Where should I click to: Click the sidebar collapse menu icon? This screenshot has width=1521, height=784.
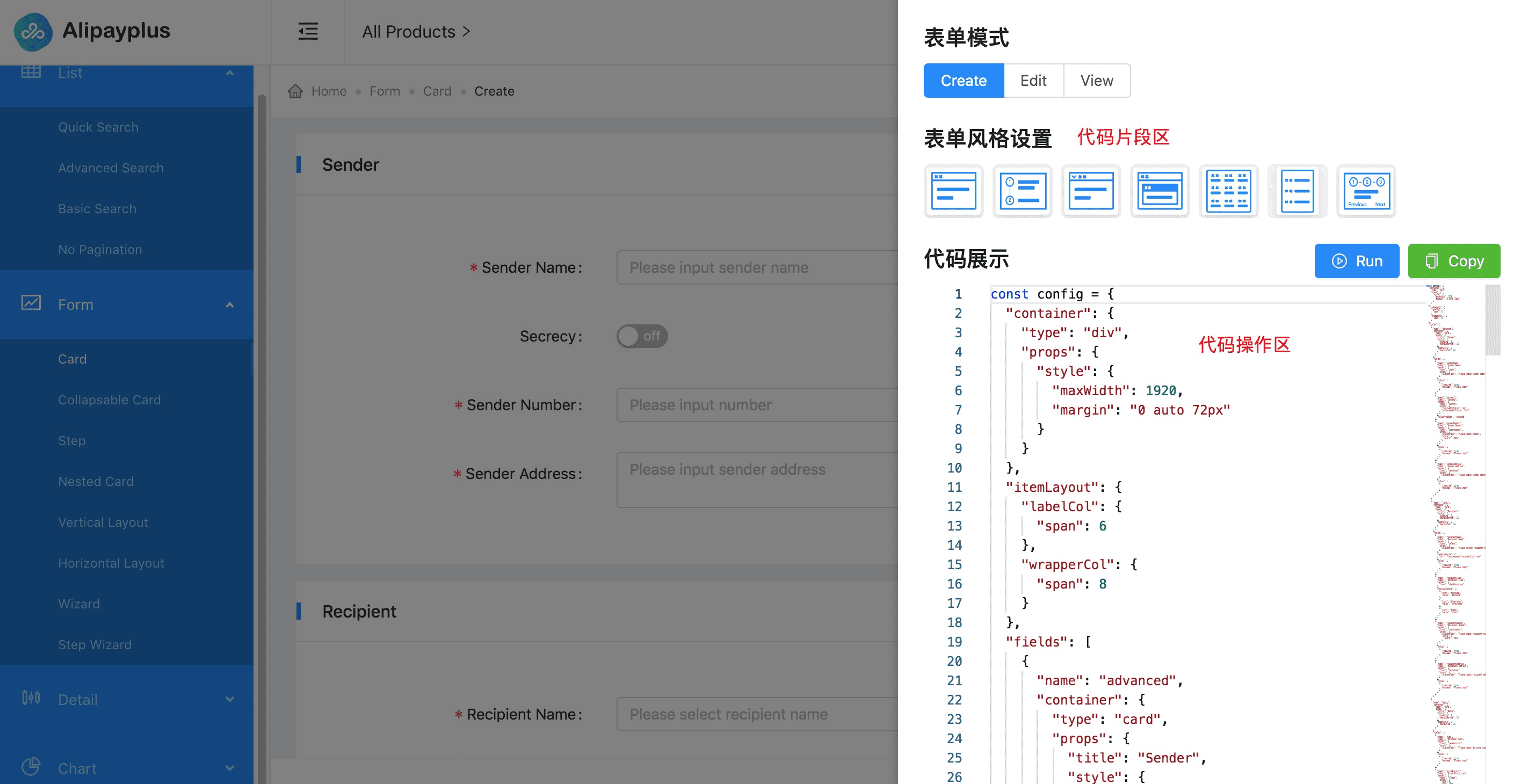[308, 31]
